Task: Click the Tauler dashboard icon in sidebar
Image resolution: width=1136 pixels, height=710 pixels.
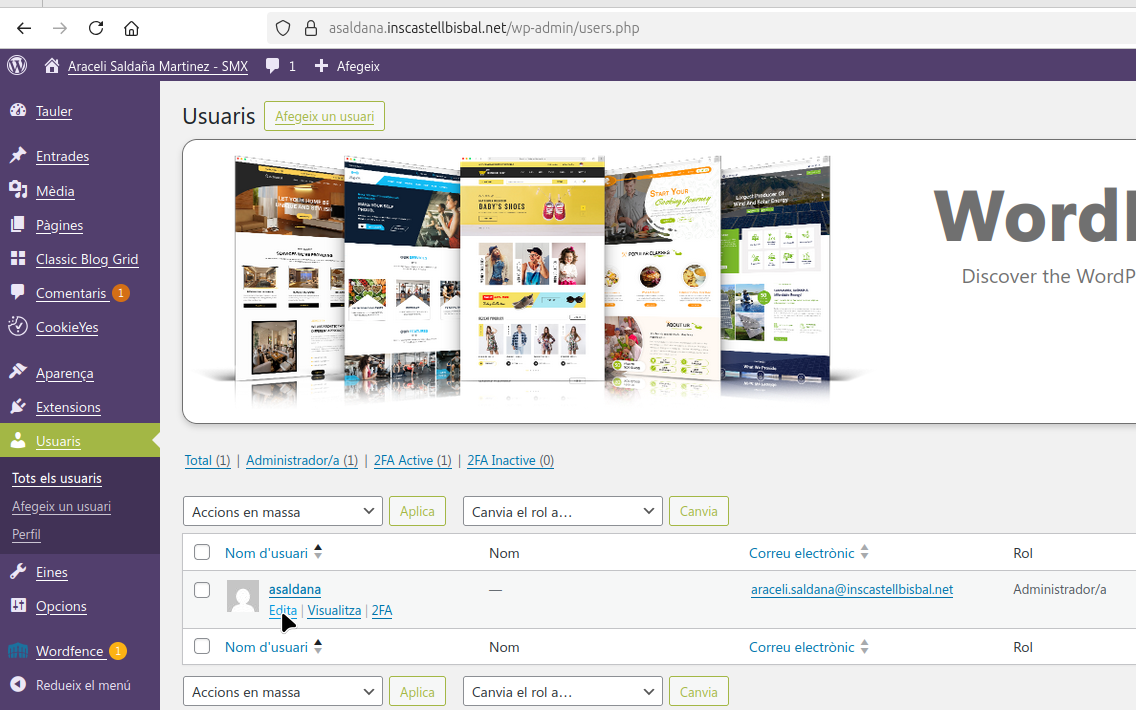Action: click(18, 111)
